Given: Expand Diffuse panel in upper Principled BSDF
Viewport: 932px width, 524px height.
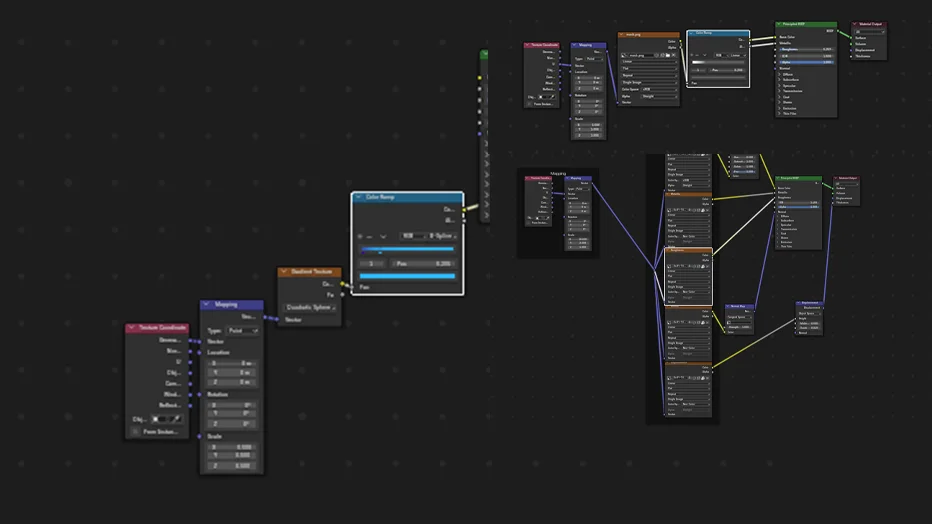Looking at the screenshot, I should tap(780, 74).
